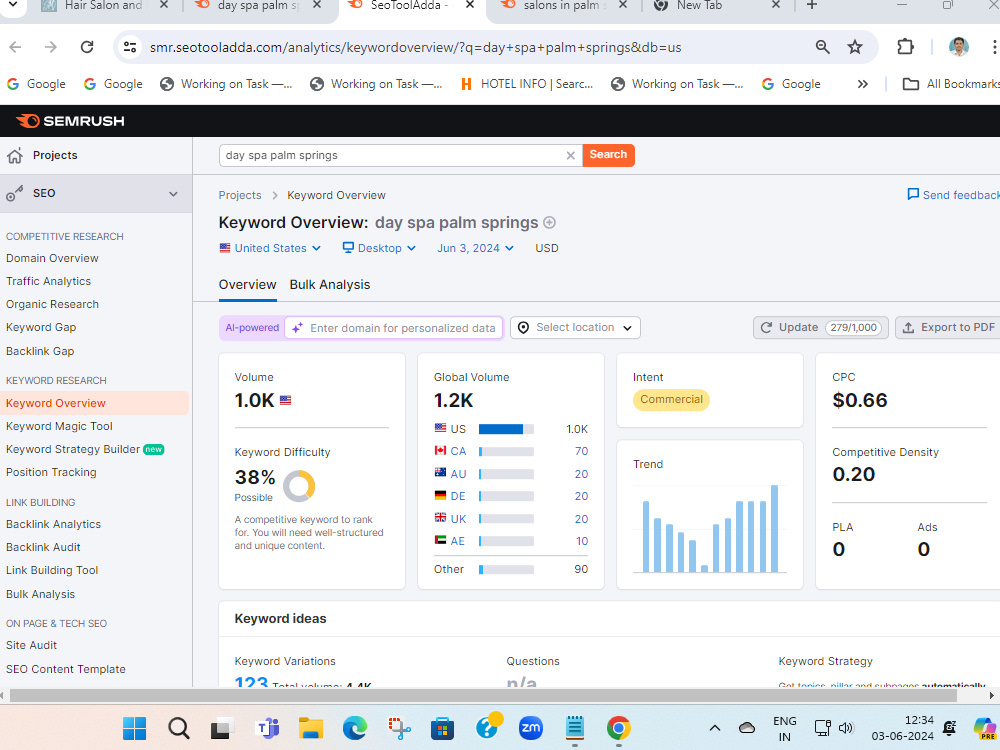Click the Keyword Difficulty donut chart
This screenshot has height=750, width=1000.
click(x=299, y=486)
